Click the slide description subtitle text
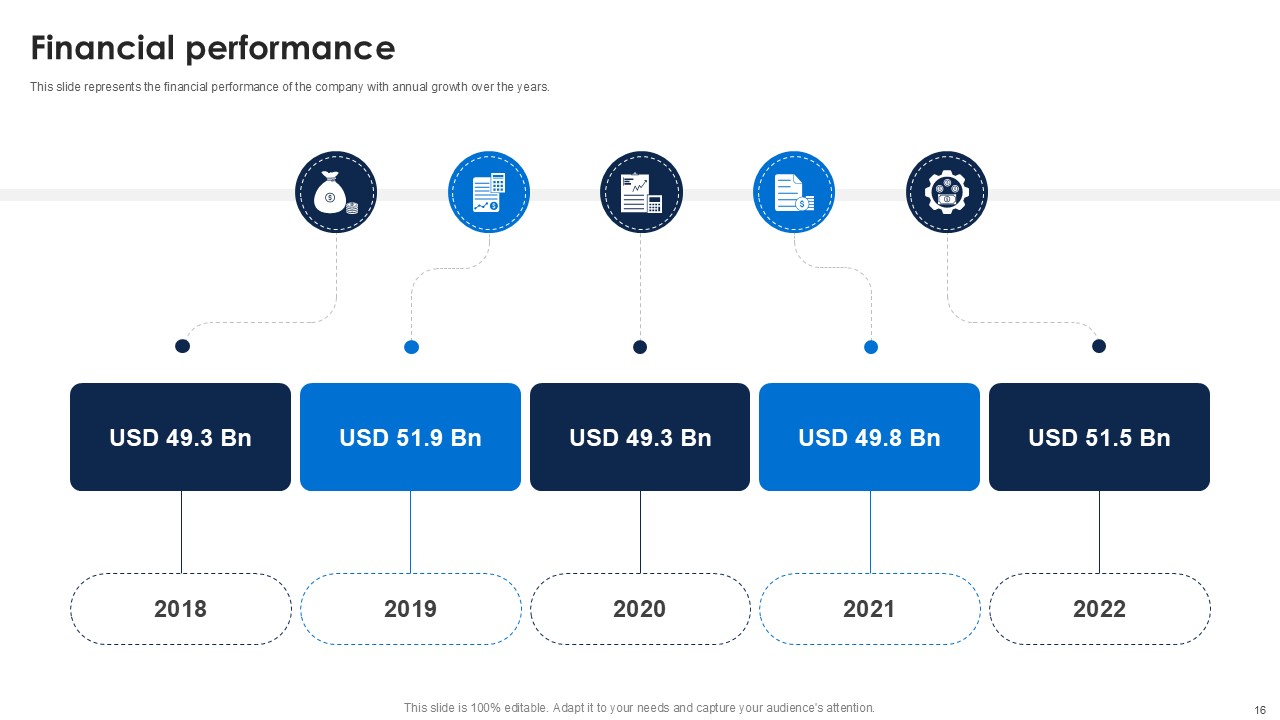Viewport: 1280px width, 720px height. (x=290, y=87)
